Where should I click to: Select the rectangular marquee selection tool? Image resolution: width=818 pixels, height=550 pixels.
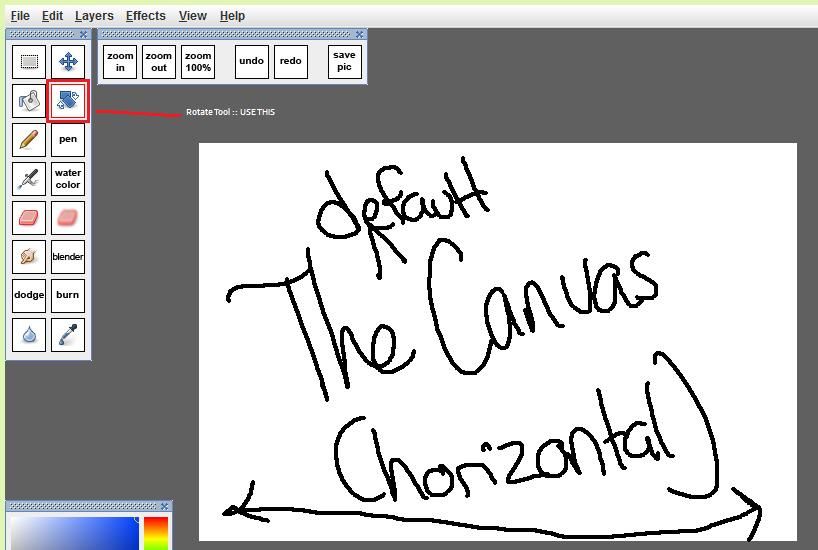[29, 62]
